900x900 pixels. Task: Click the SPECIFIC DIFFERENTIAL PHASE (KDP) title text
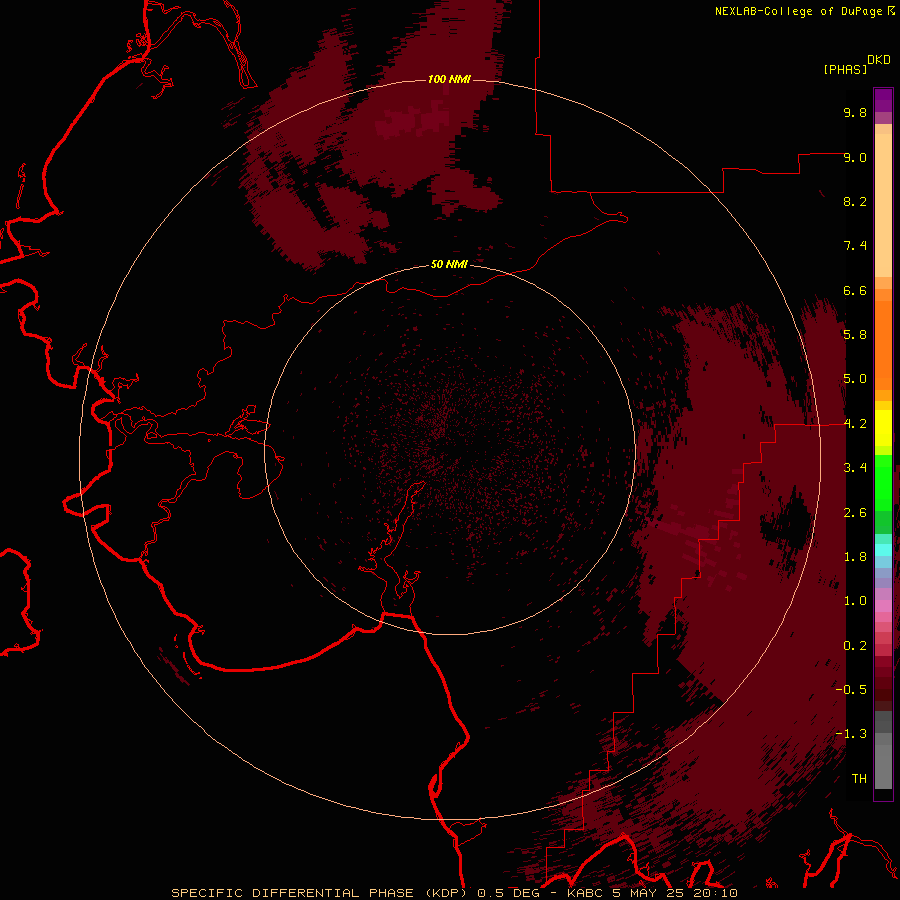[319, 893]
